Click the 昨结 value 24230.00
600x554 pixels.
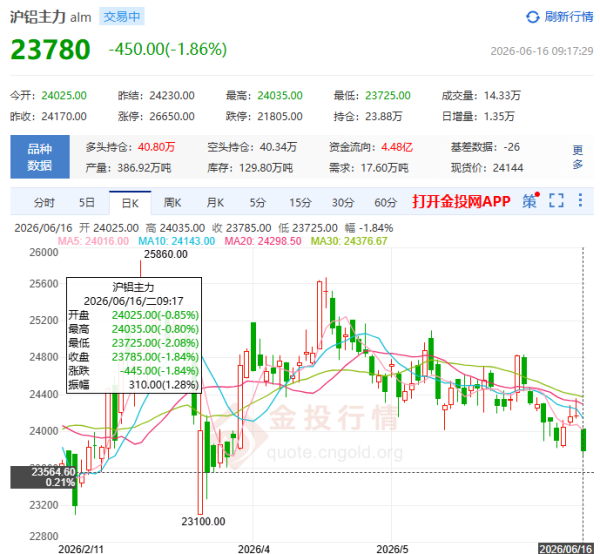coord(172,95)
